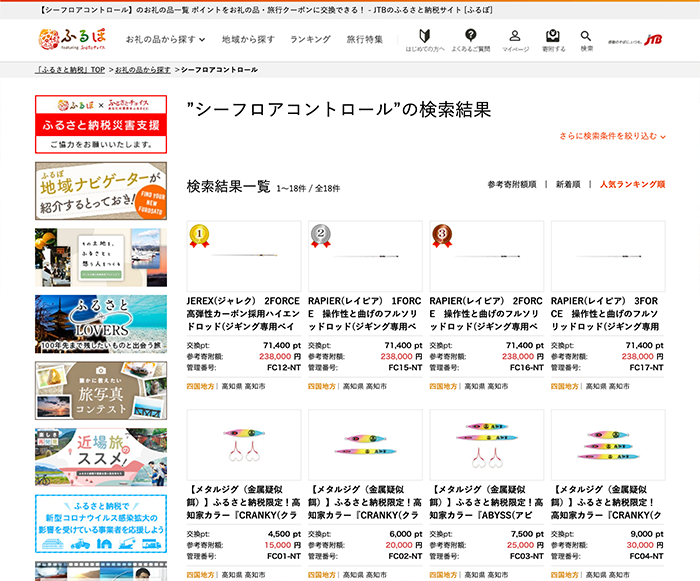Image resolution: width=700 pixels, height=581 pixels.
Task: Click 四国地方 under the FC15-NT item
Action: pos(322,386)
